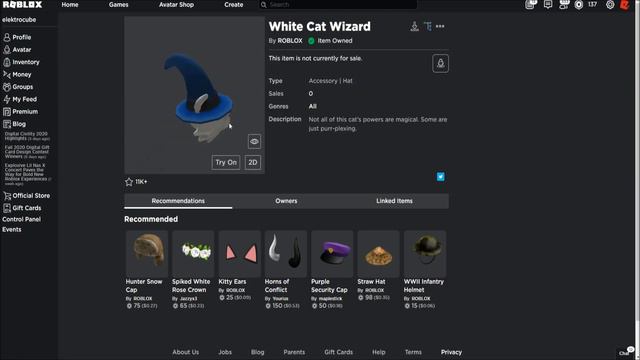Open the Inventory sidebar icon

coord(7,62)
